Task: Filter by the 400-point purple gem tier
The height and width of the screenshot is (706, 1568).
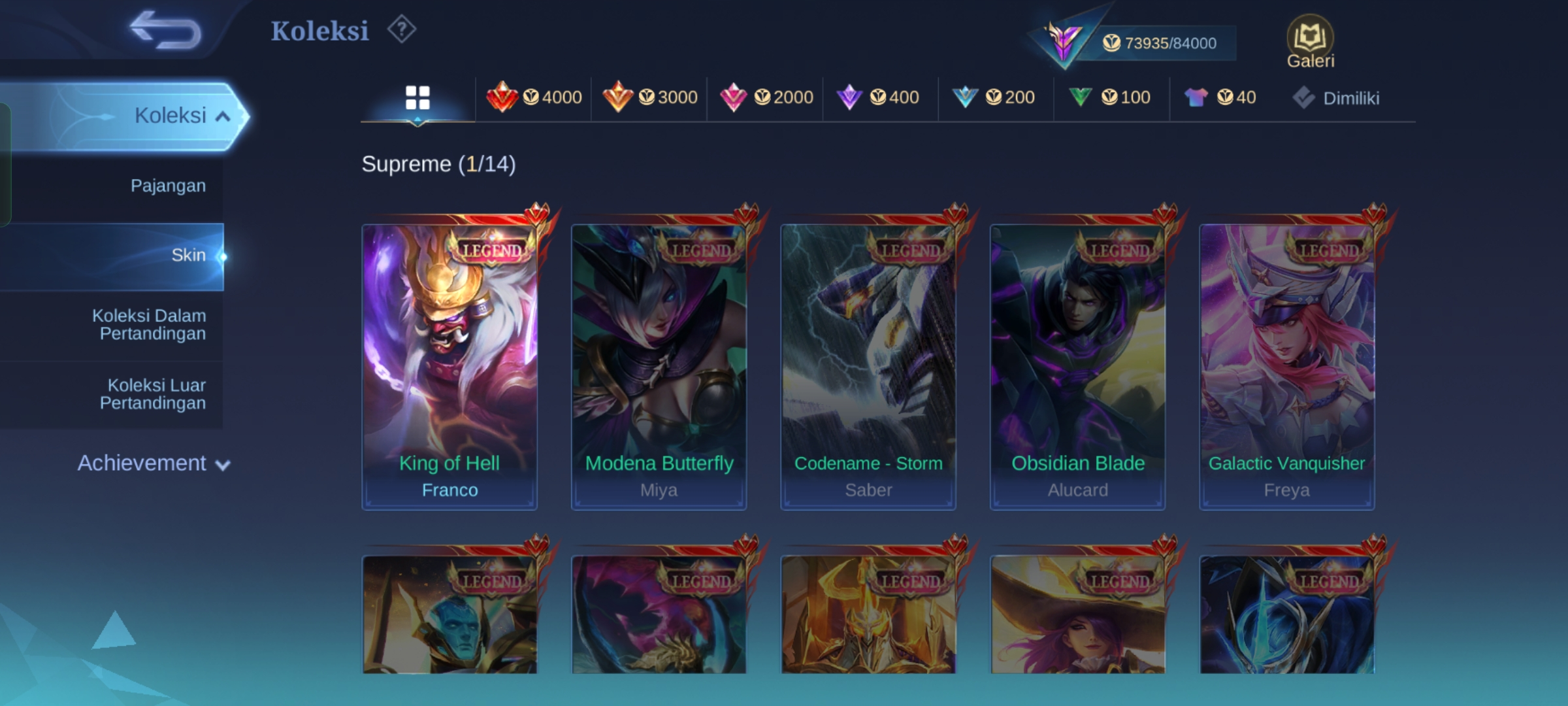Action: coord(878,97)
